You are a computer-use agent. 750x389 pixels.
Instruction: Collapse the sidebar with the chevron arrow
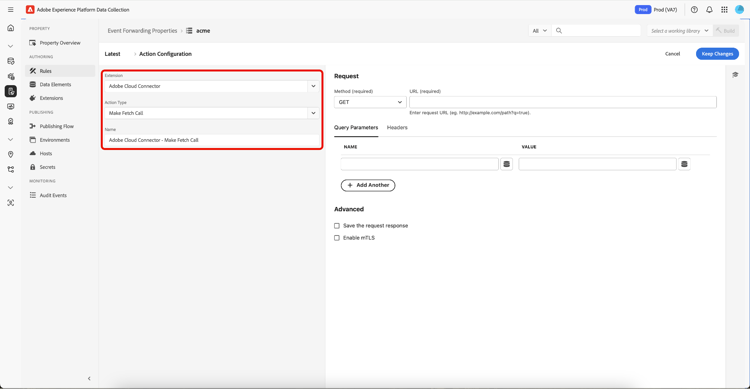pyautogui.click(x=89, y=378)
